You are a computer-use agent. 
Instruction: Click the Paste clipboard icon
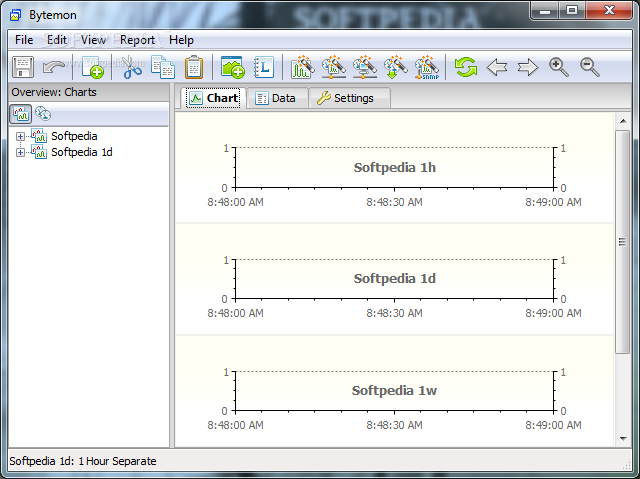[x=194, y=67]
